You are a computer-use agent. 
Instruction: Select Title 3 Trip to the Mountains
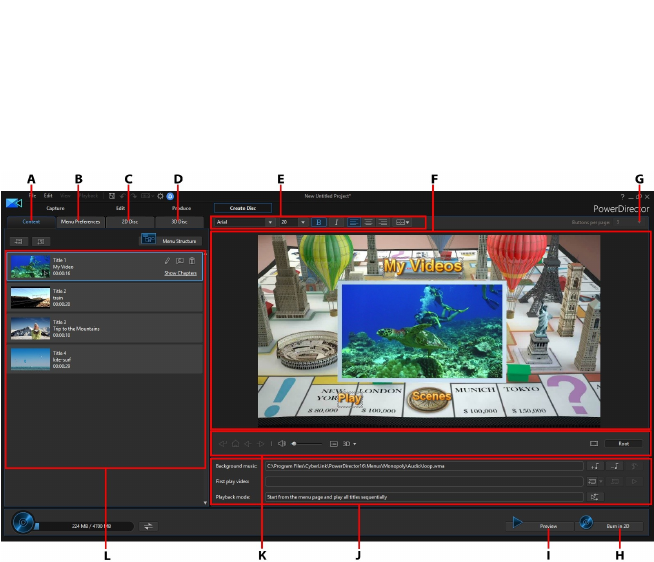point(105,328)
